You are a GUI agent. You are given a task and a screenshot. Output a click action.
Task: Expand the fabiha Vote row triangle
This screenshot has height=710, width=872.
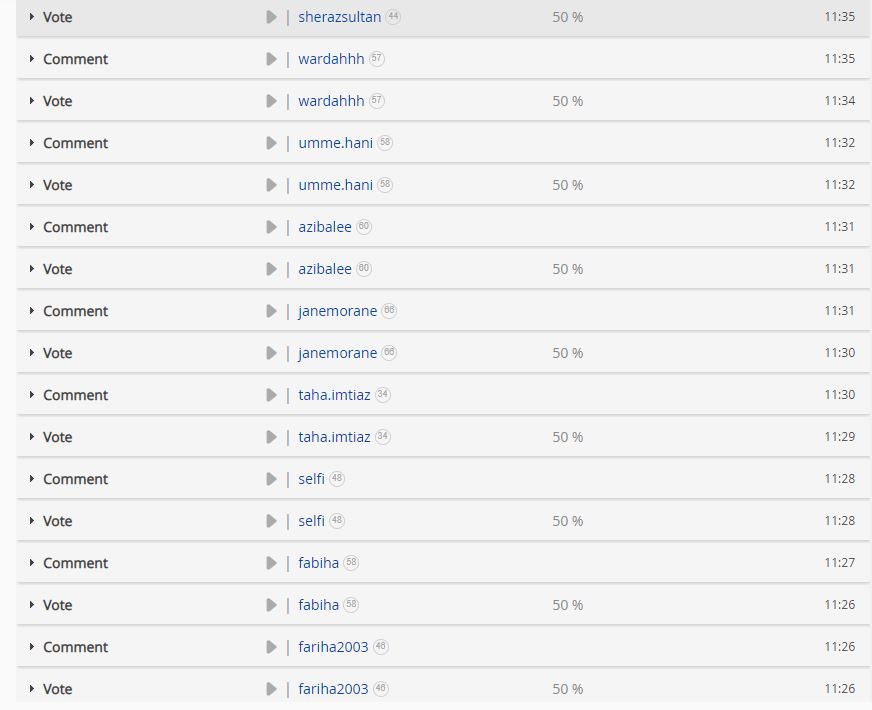[32, 605]
